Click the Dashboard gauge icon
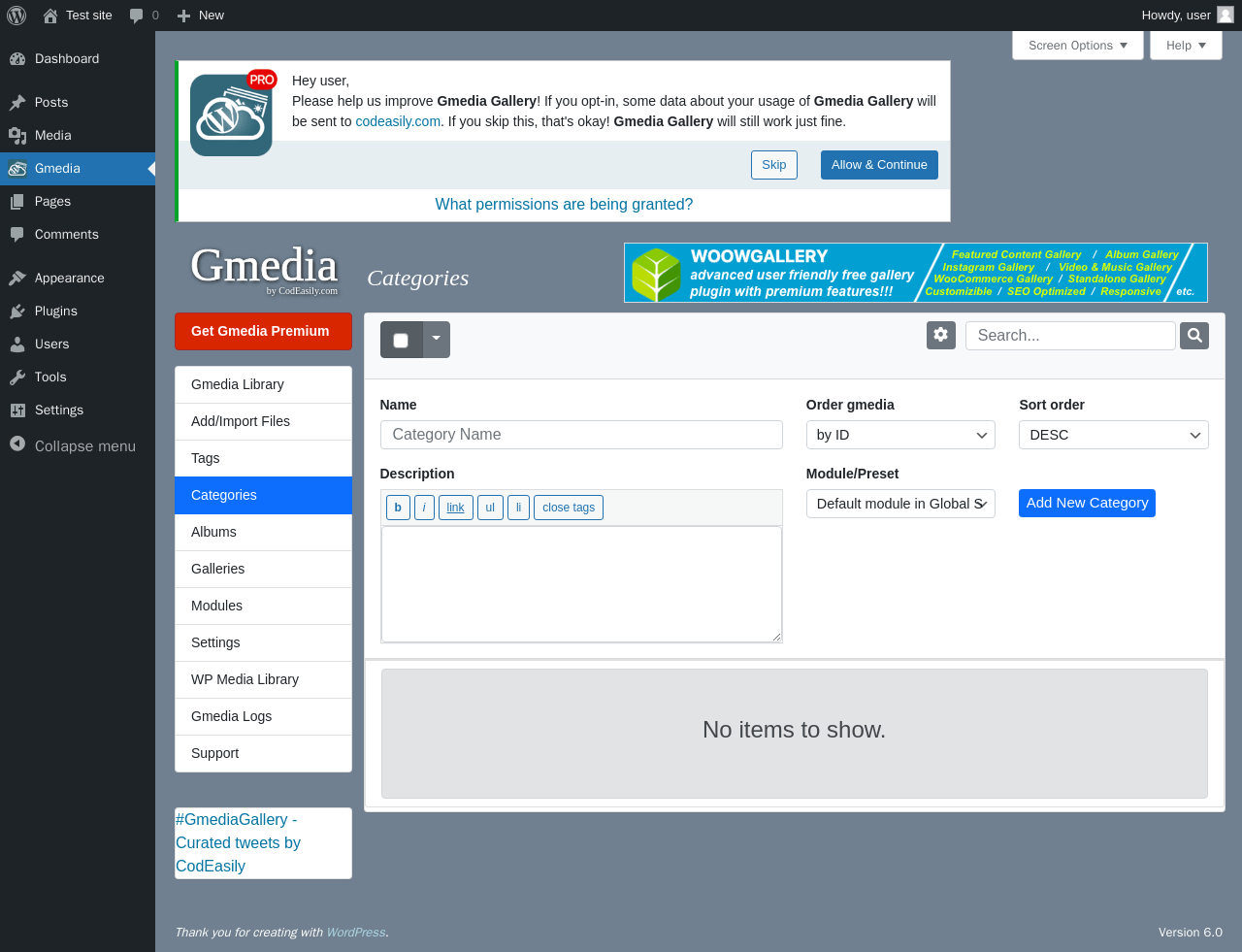 point(17,58)
